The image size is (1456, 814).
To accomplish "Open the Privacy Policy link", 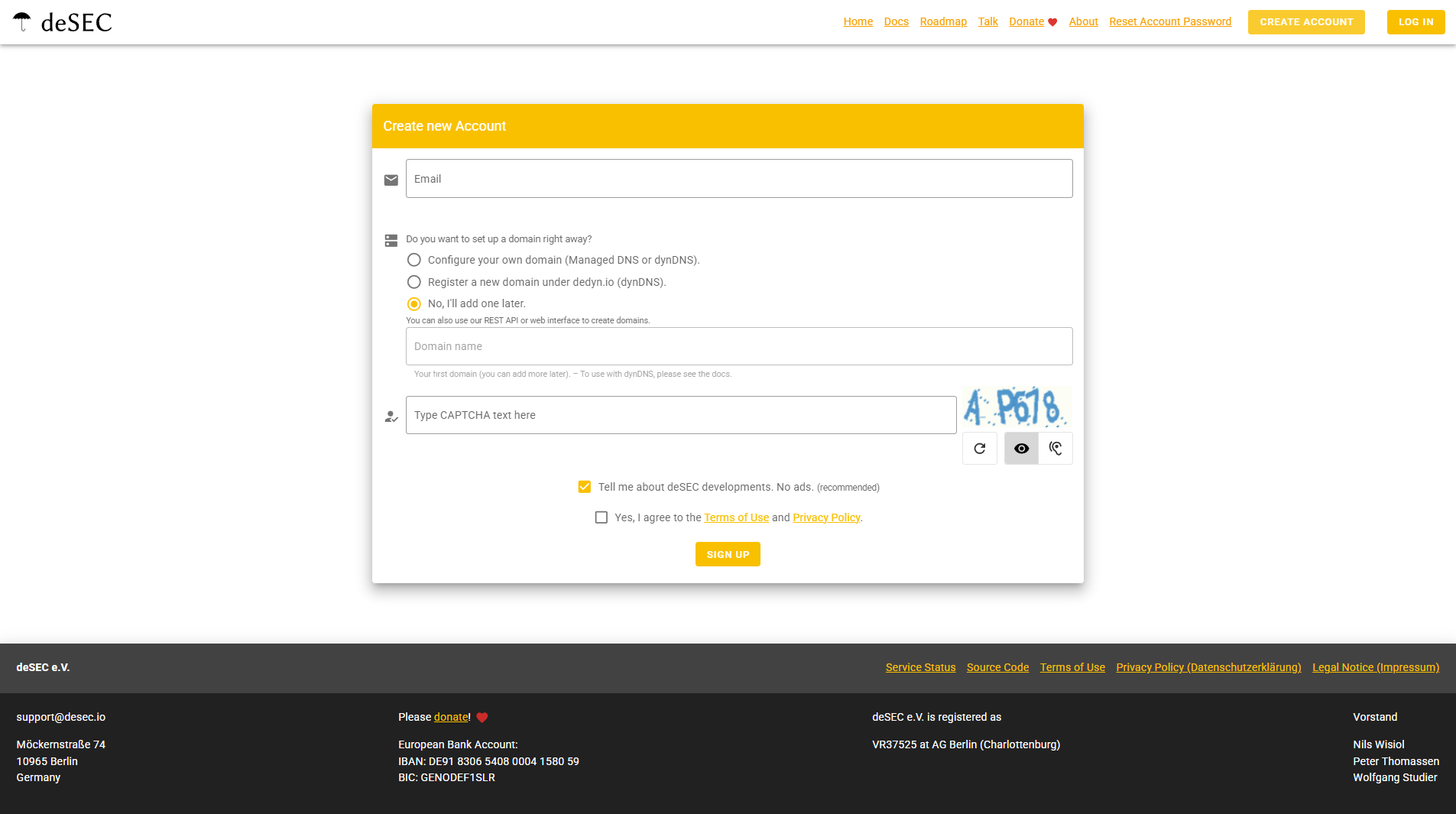I will coord(826,517).
